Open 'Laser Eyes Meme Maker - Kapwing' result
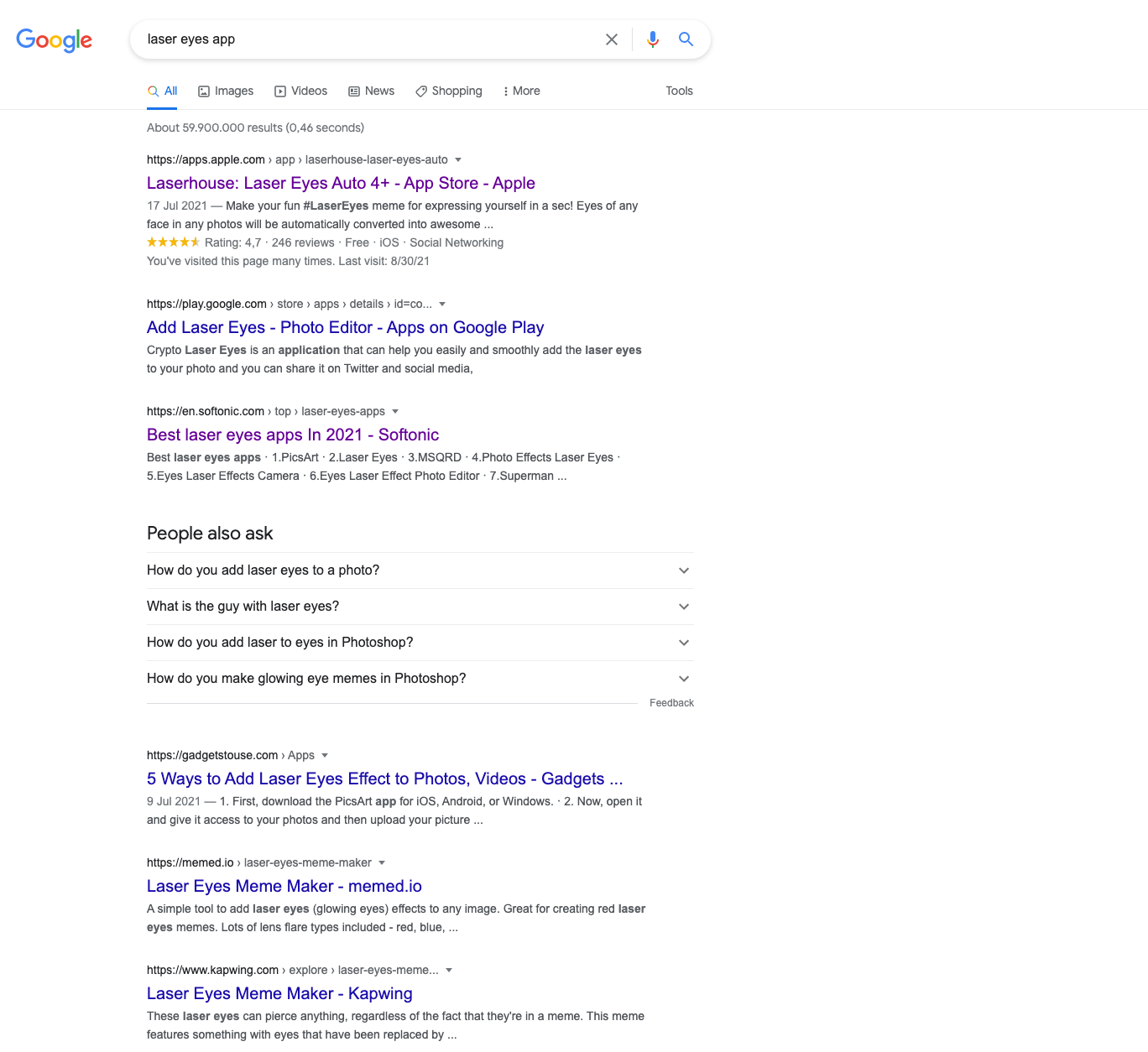The image size is (1148, 1052). point(279,993)
